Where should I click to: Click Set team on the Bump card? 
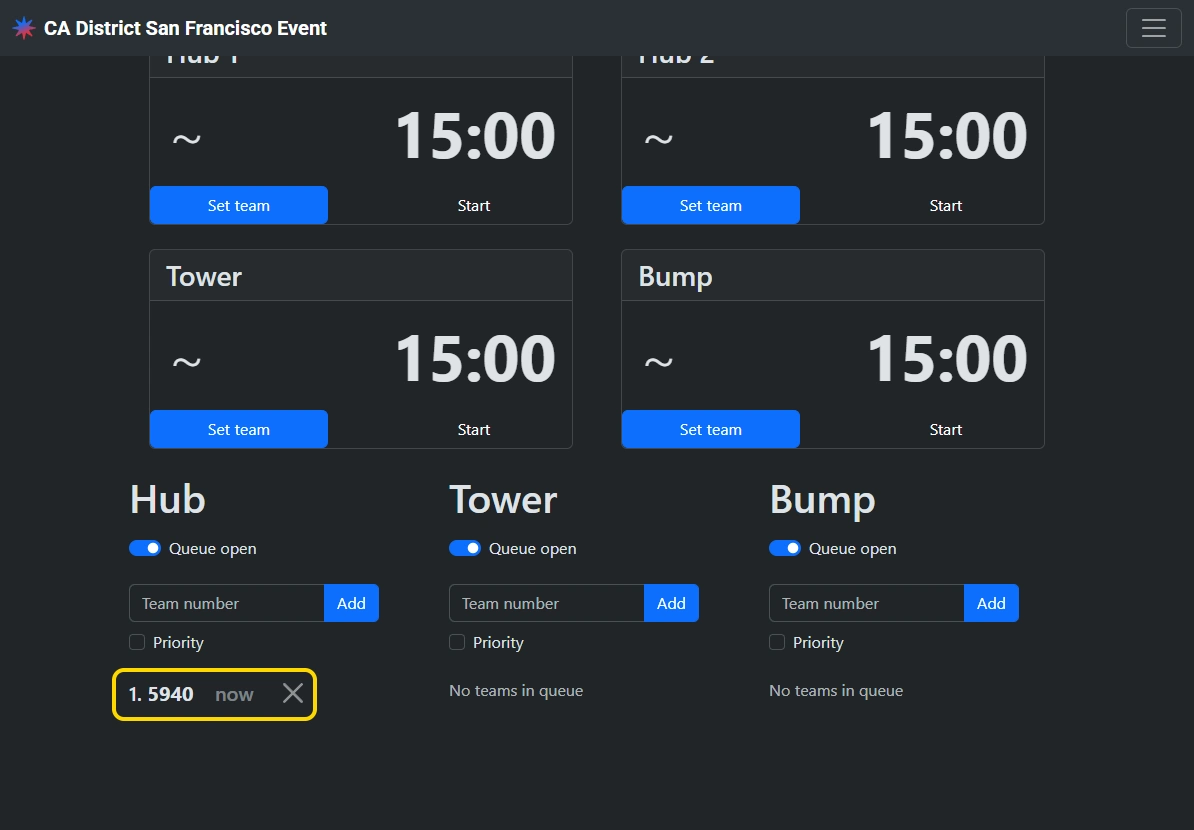pyautogui.click(x=711, y=429)
